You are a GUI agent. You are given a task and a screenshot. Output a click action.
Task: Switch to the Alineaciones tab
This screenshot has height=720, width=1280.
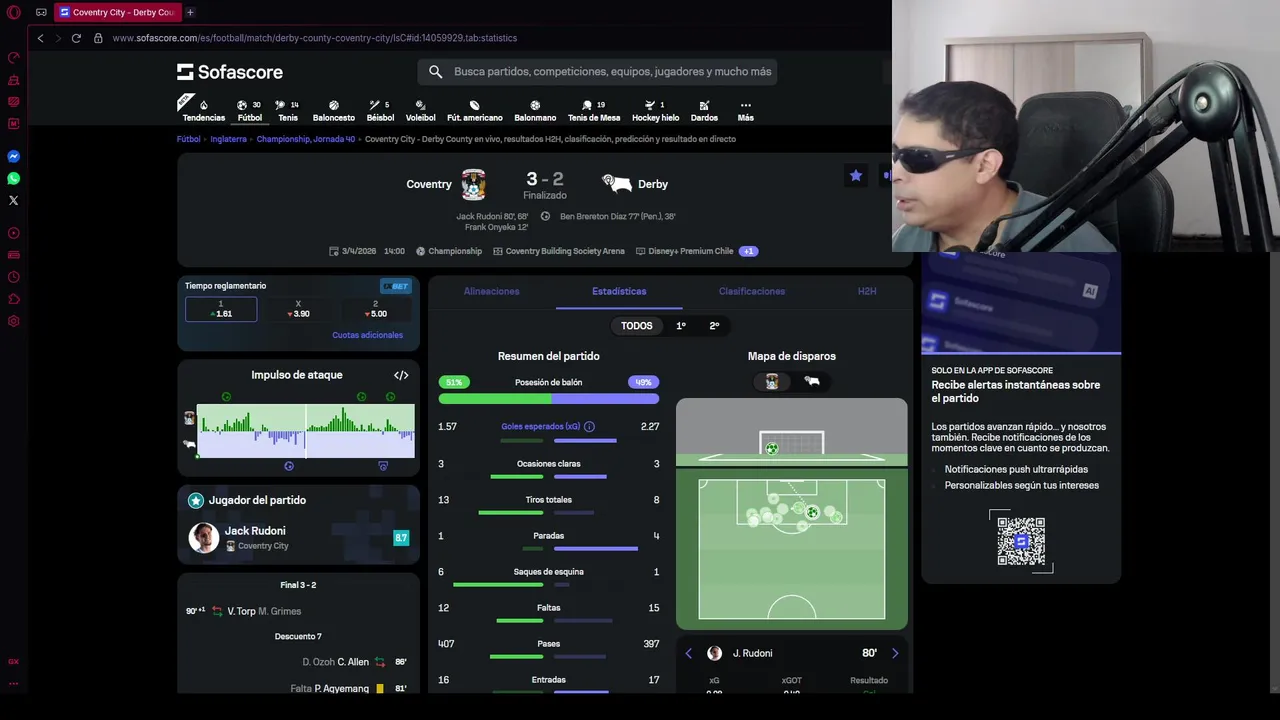(x=491, y=291)
